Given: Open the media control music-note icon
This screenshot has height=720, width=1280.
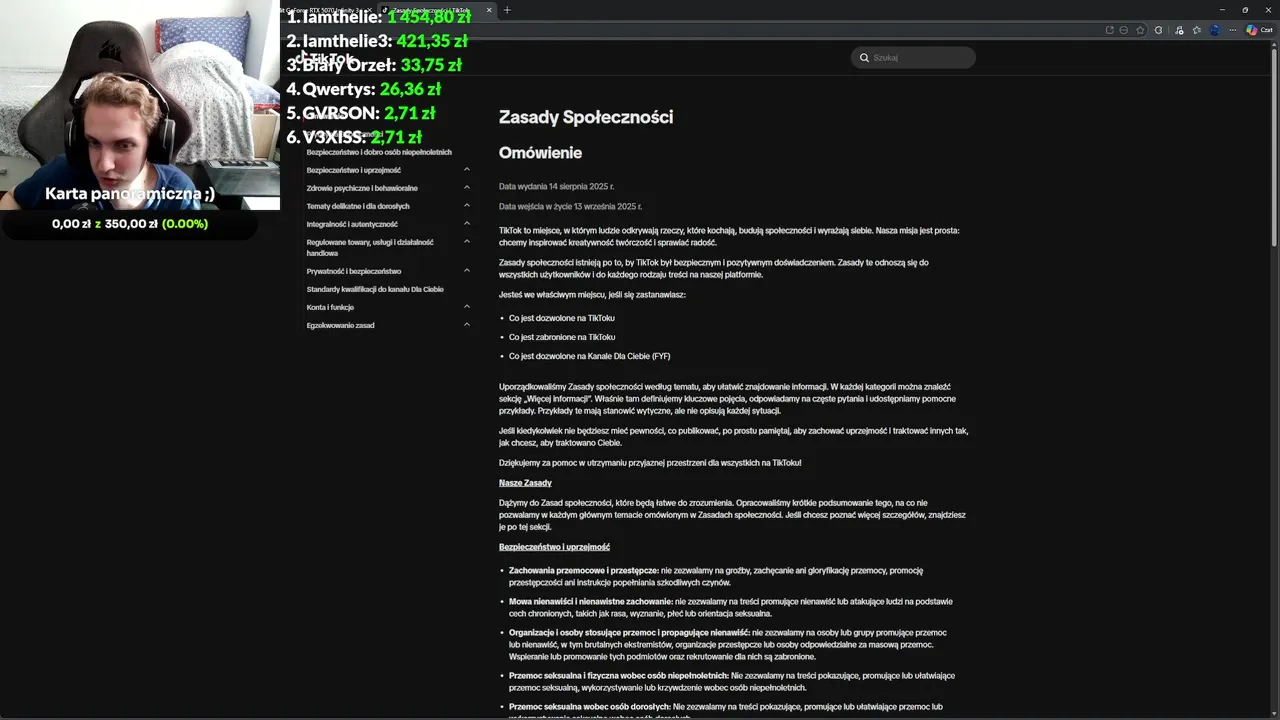Looking at the screenshot, I should (x=1179, y=30).
